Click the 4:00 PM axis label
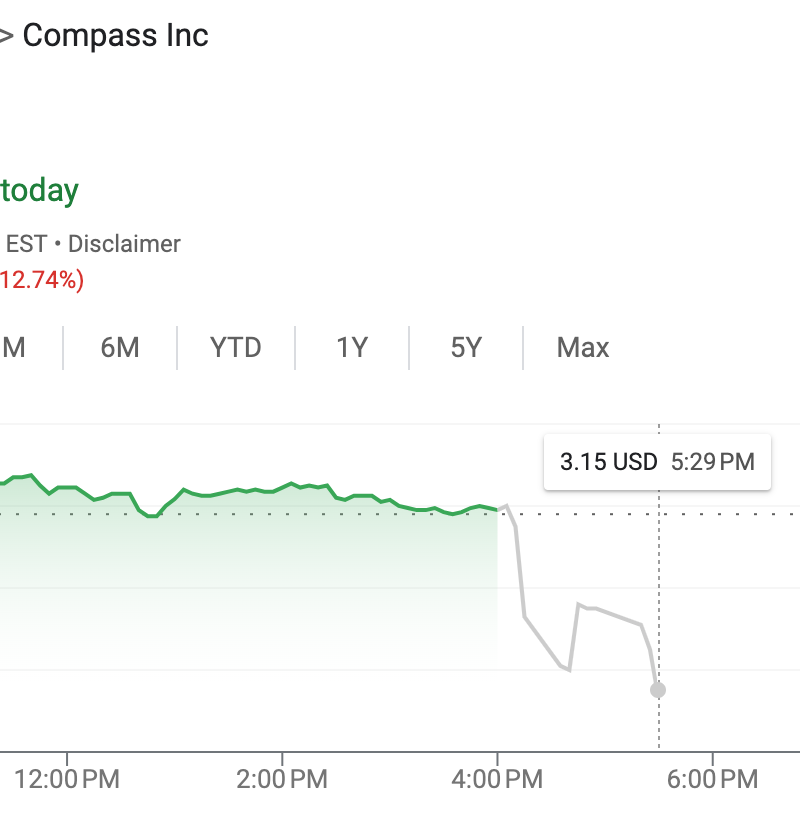800x830 pixels. (498, 779)
